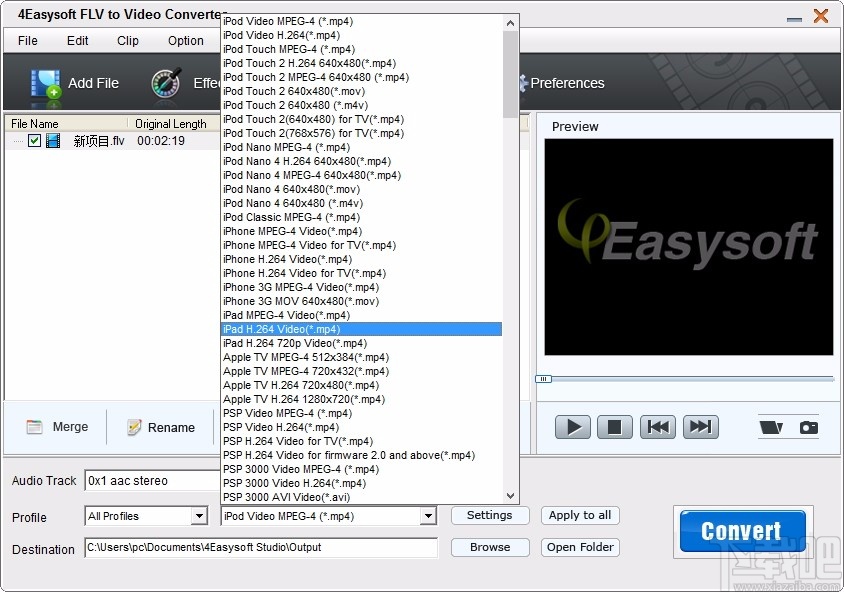This screenshot has height=592, width=844.
Task: Stop the preview playback
Action: click(614, 426)
